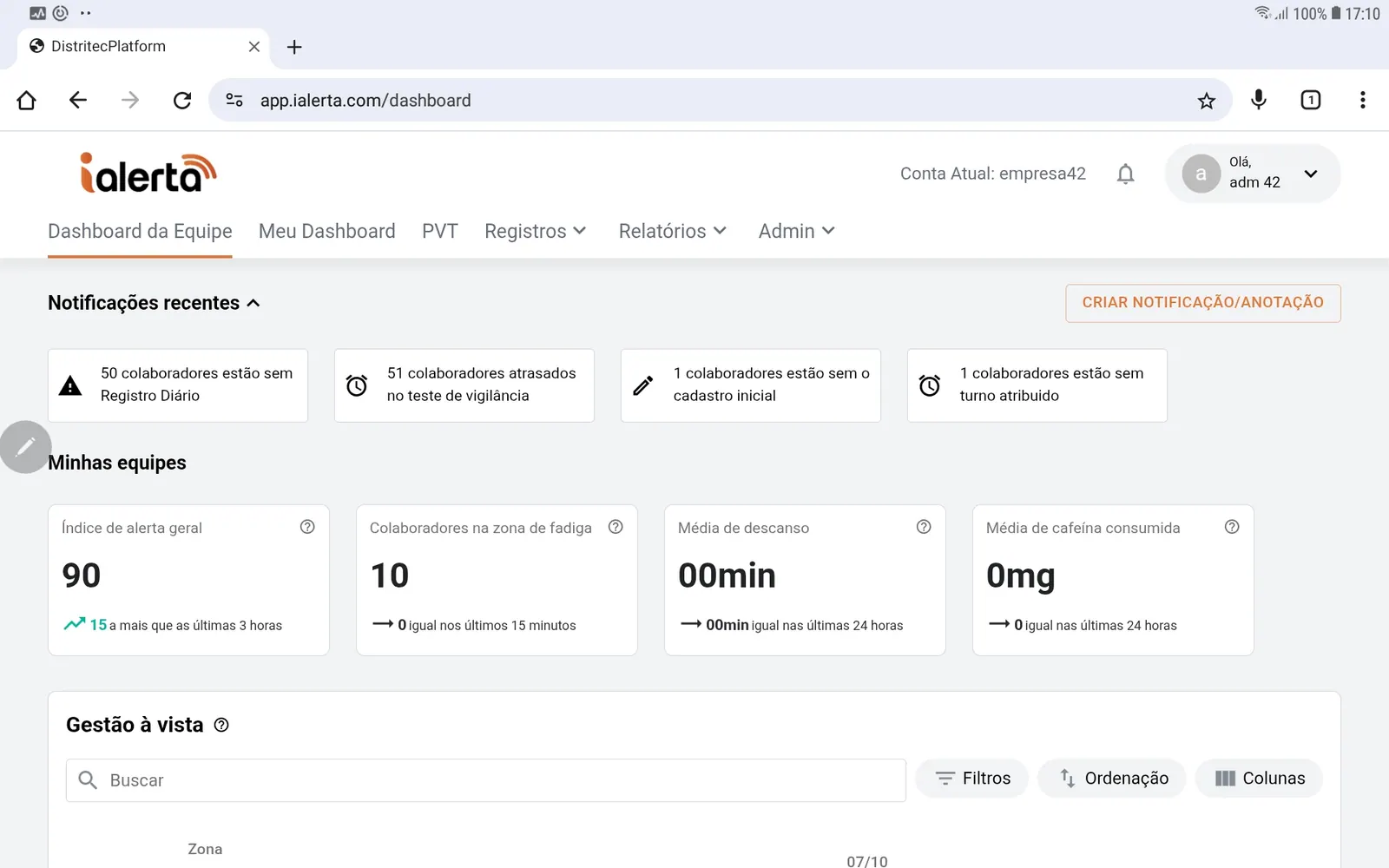
Task: Click the 17:10 clock in status bar
Action: click(1362, 14)
